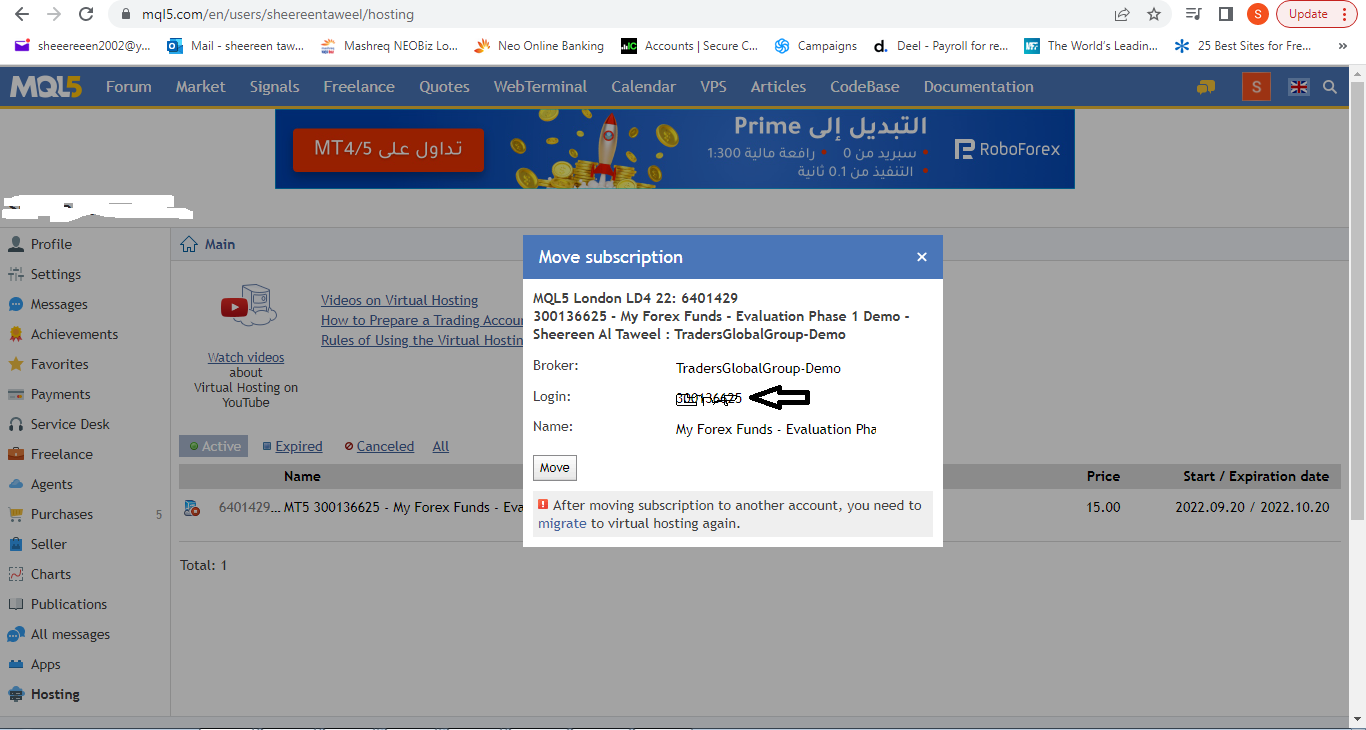Open Videos on Virtual Hosting link
Screen dimensions: 1366x730
click(399, 300)
